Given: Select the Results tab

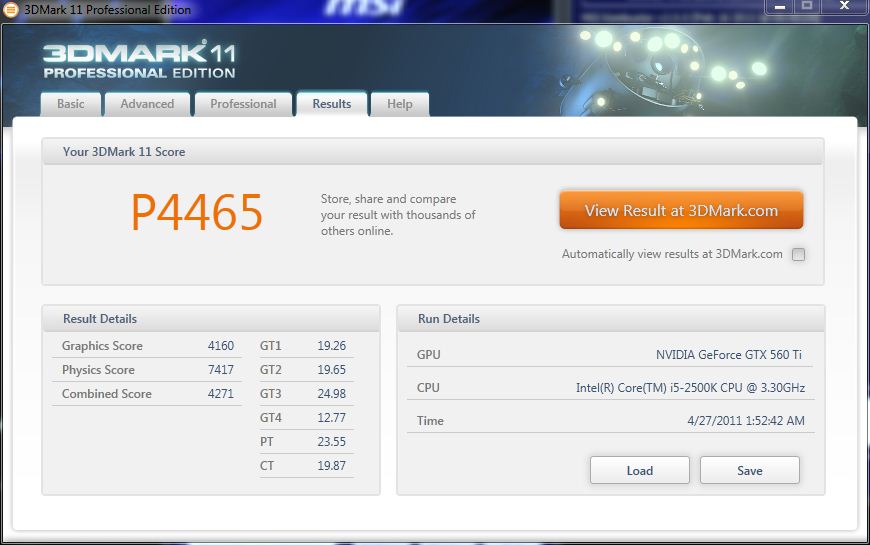Looking at the screenshot, I should pyautogui.click(x=332, y=104).
